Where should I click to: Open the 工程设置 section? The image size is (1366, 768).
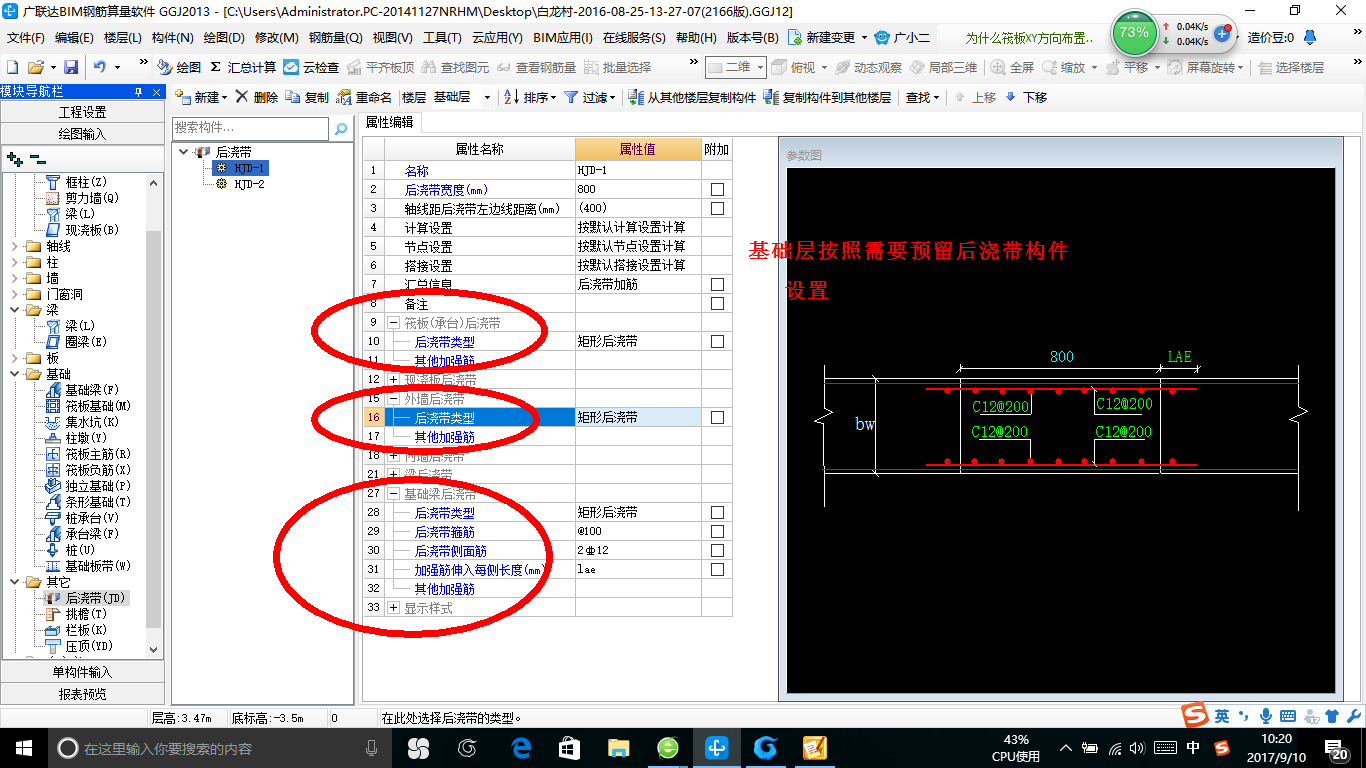(82, 112)
